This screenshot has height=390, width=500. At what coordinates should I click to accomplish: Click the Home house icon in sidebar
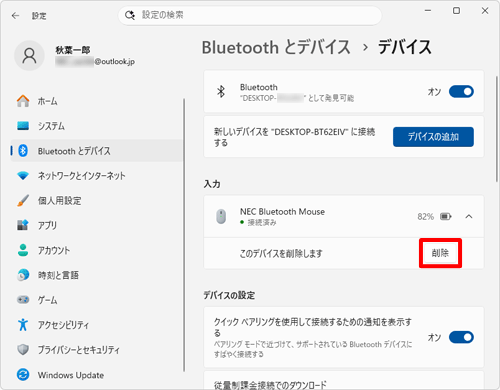23,101
